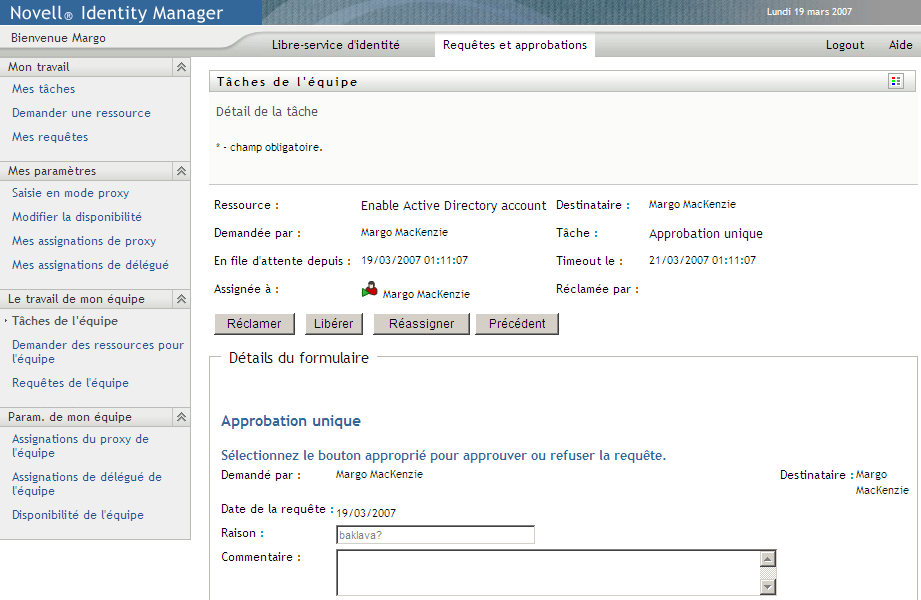Image resolution: width=921 pixels, height=600 pixels.
Task: Select Tâches de l'équipe in sidebar
Action: [x=65, y=321]
